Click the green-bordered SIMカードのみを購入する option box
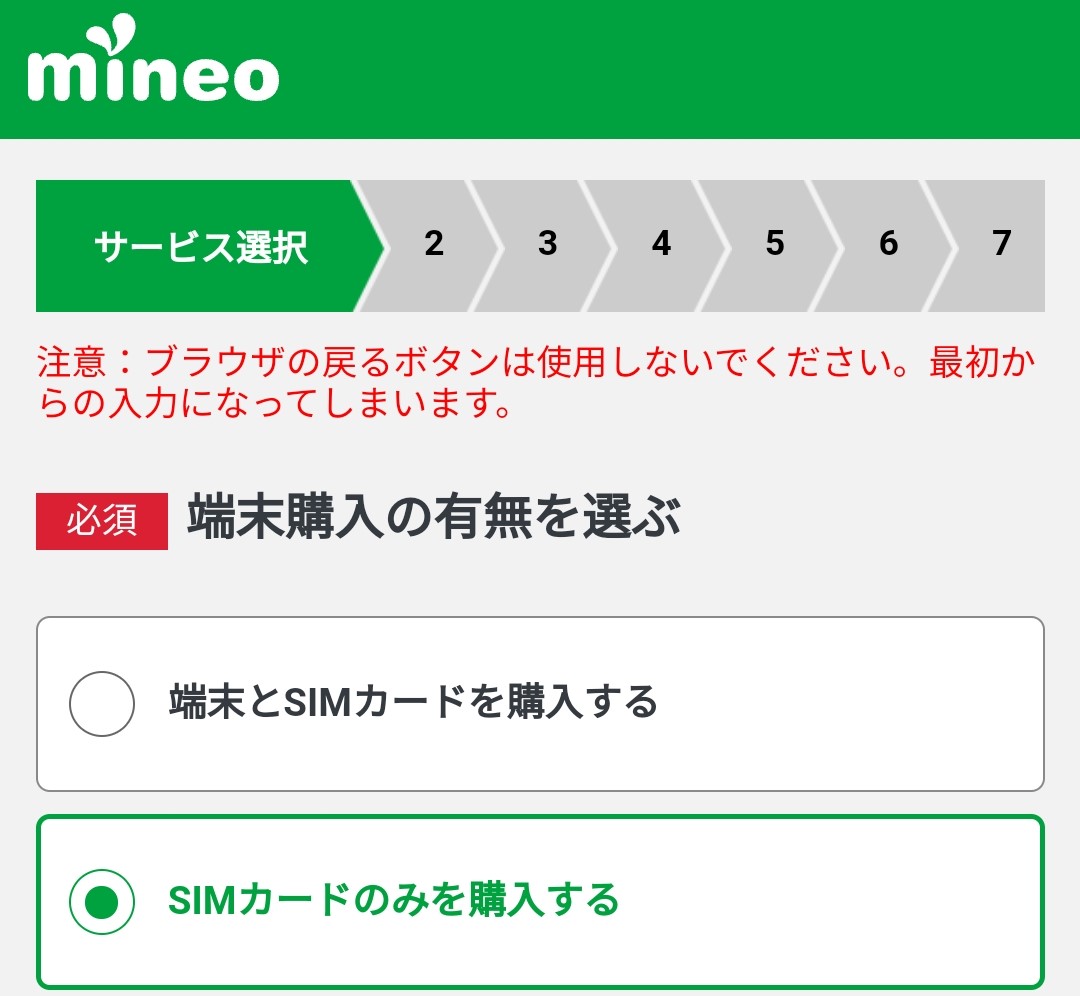 click(x=540, y=898)
